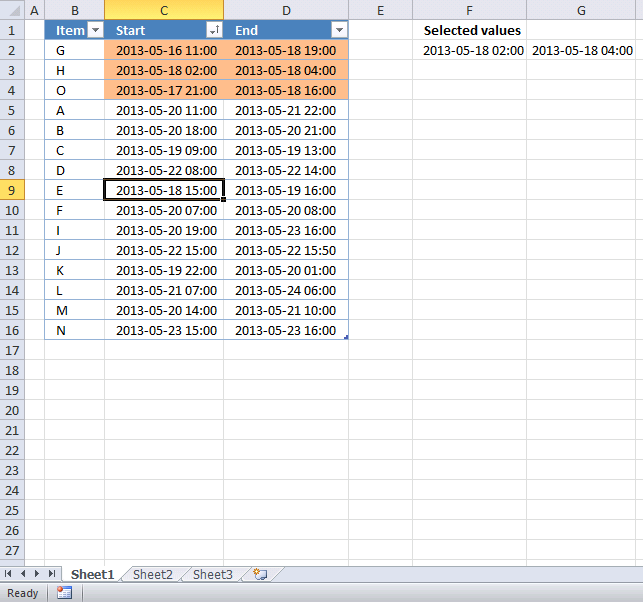
Task: Select column G header
Action: pos(581,10)
